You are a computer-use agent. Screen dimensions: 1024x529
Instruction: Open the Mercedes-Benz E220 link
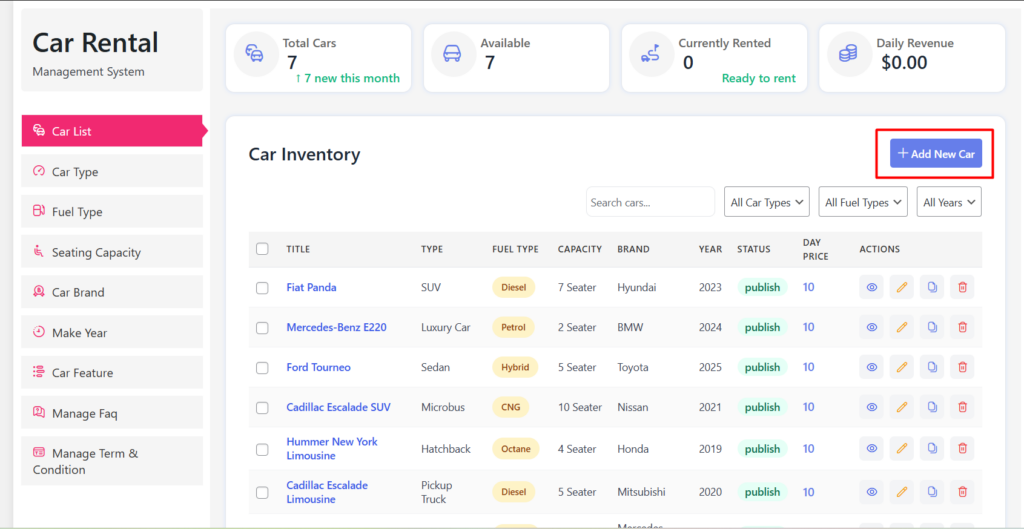[336, 327]
